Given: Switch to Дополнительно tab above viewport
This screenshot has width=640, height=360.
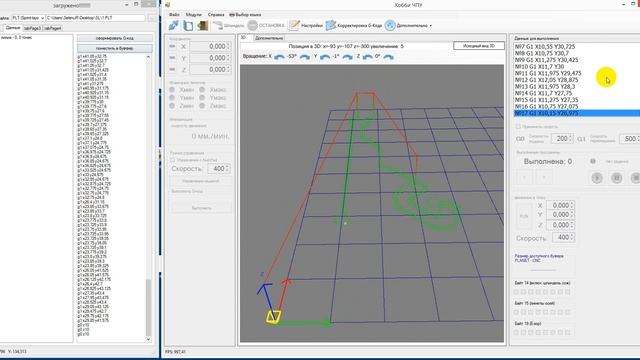Looking at the screenshot, I should coord(269,38).
